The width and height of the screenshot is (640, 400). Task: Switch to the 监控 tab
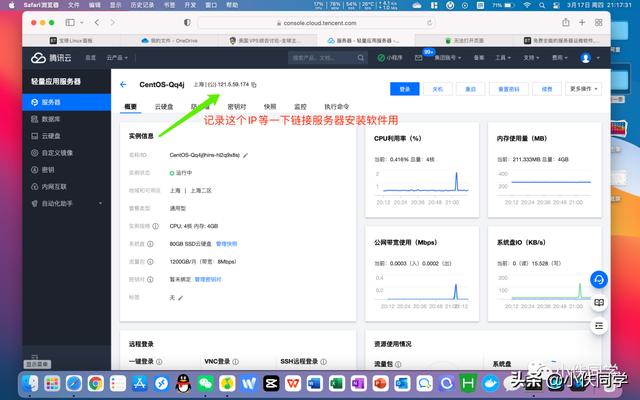[x=300, y=107]
